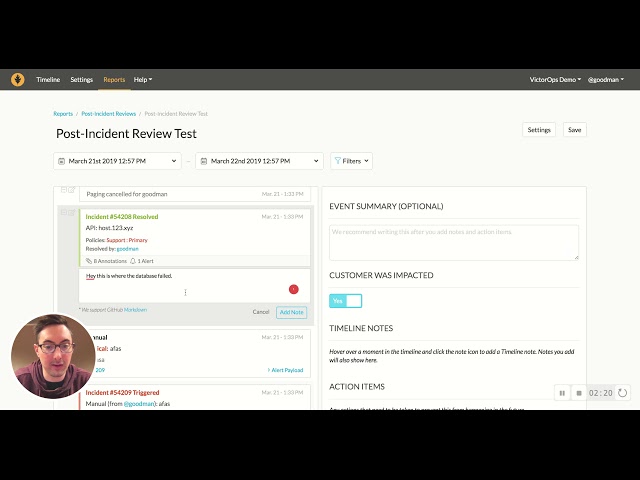Open the March 21st 2019 start date picker
Screen dimensions: 640x480
click(x=117, y=161)
